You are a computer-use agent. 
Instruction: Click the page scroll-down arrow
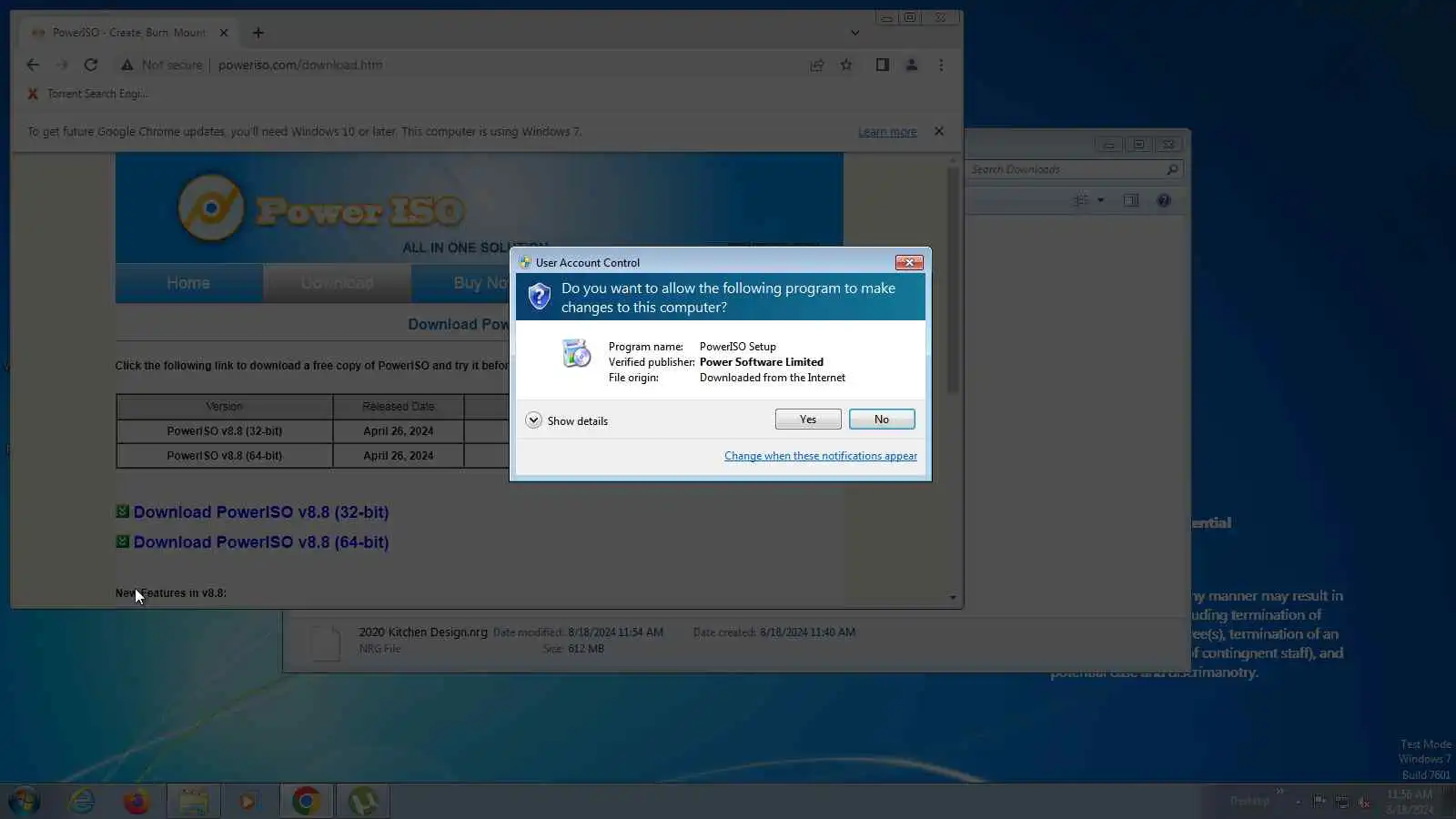pos(953,598)
